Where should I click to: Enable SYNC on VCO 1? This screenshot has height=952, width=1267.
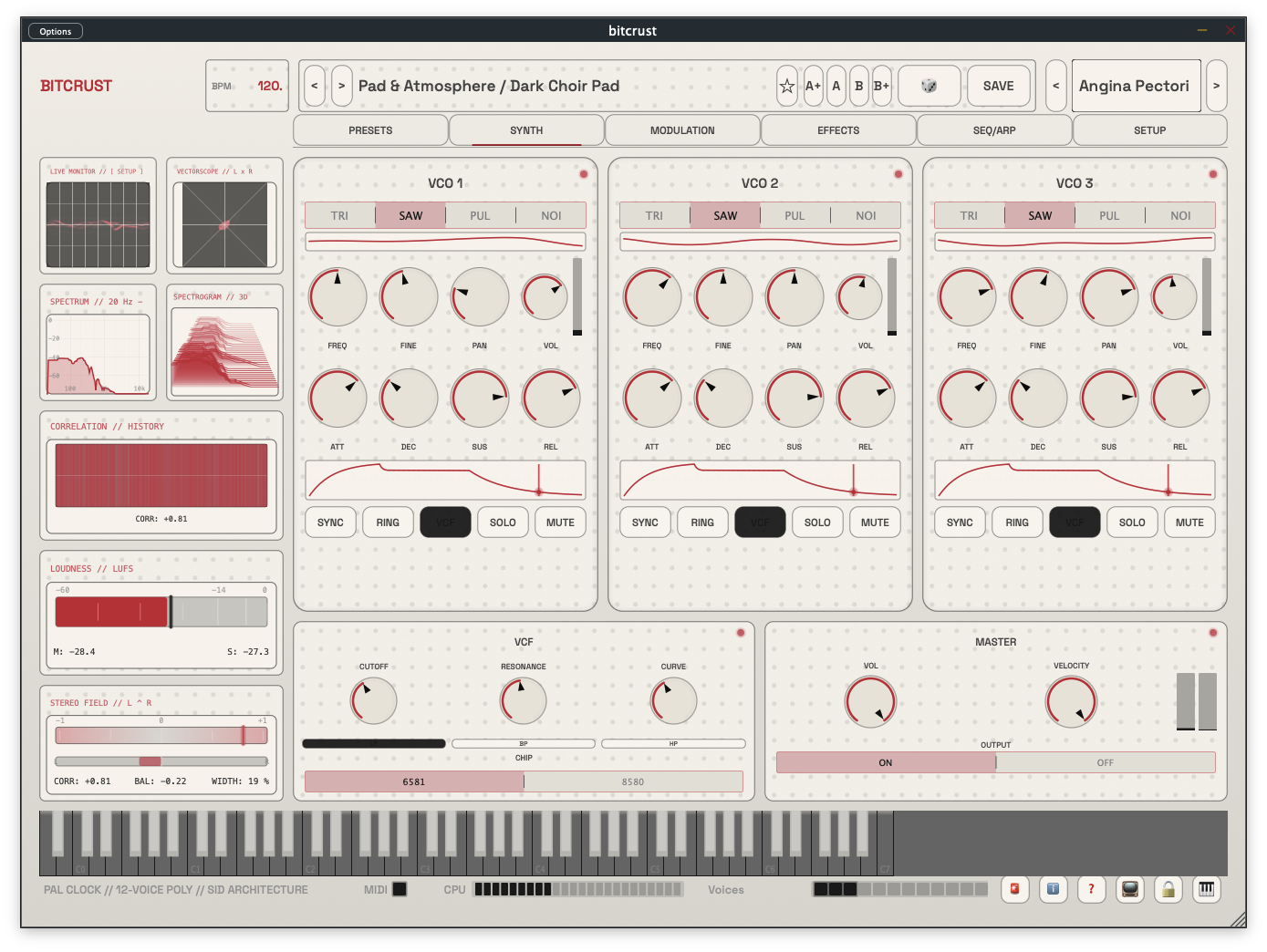(x=330, y=523)
